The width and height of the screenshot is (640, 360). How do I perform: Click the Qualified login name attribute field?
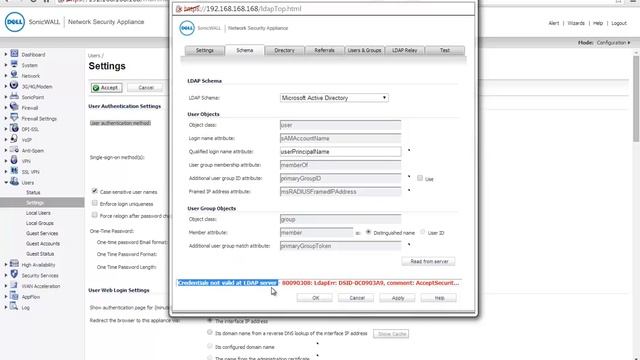340,151
